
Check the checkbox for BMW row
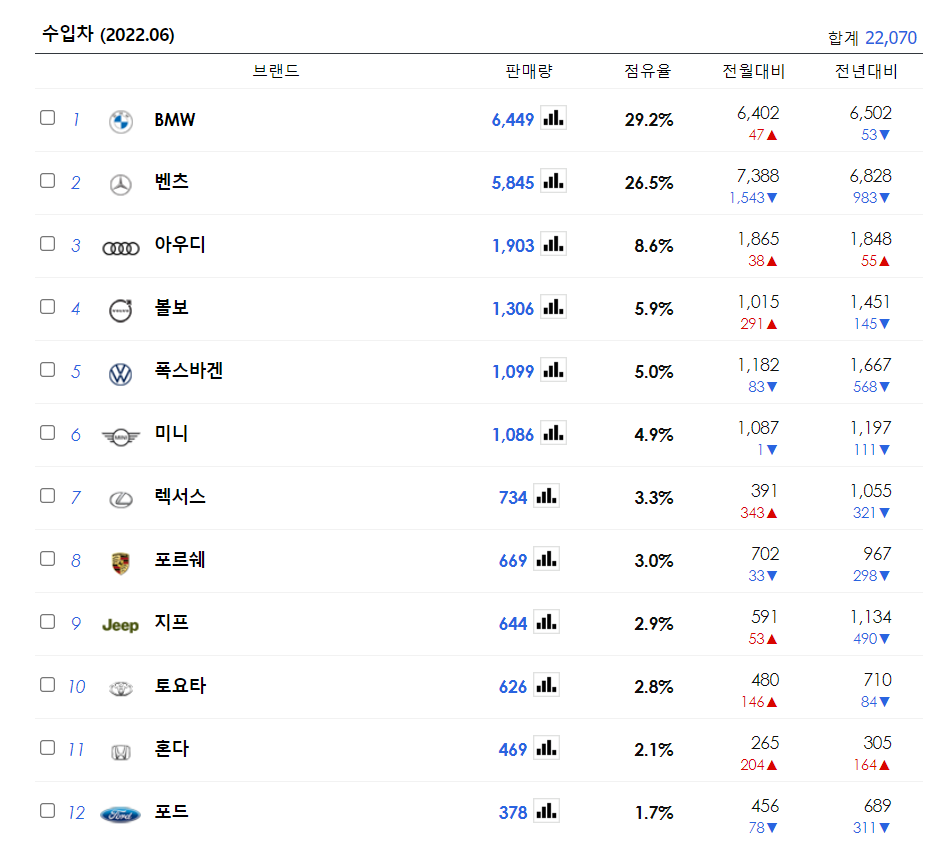pos(47,117)
